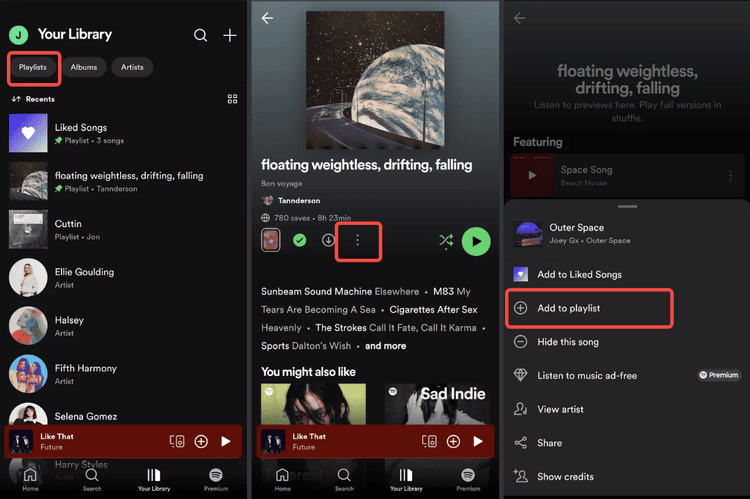Image resolution: width=750 pixels, height=499 pixels.
Task: Tap dimmed back arrow on right screen
Action: point(519,18)
